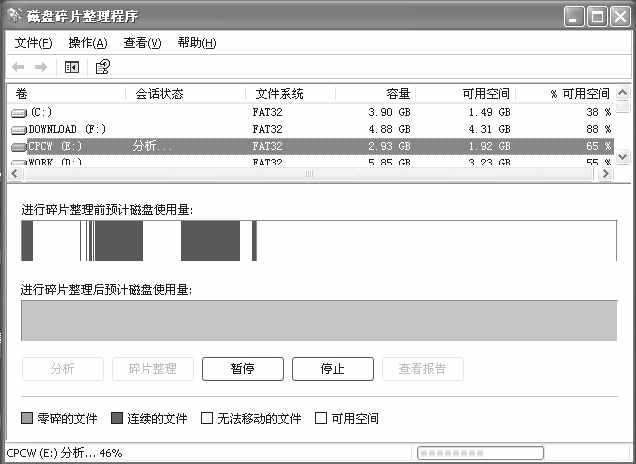Image resolution: width=636 pixels, height=464 pixels.
Task: Select the (C:) volume row
Action: pos(311,112)
